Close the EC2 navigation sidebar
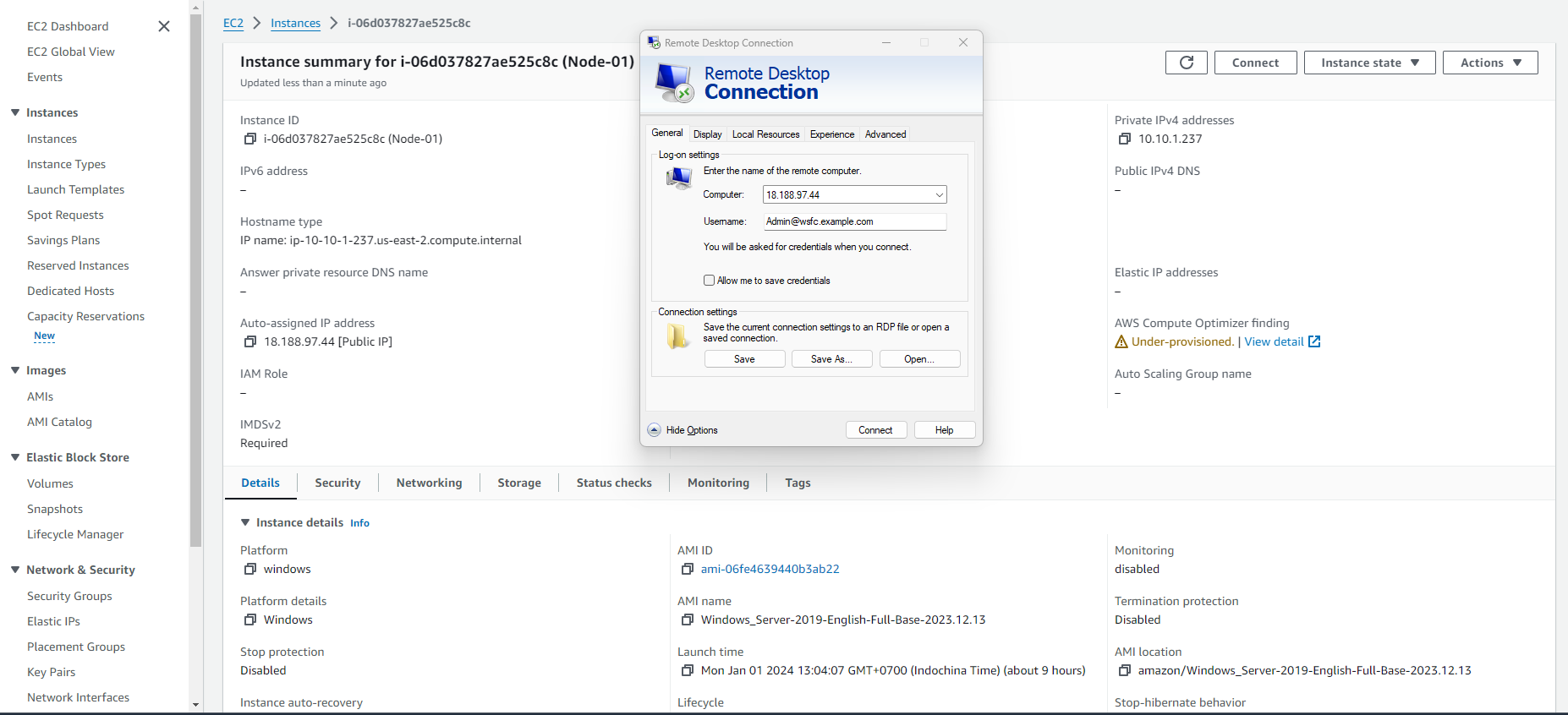Screen dimensions: 1568x715 click(x=164, y=26)
